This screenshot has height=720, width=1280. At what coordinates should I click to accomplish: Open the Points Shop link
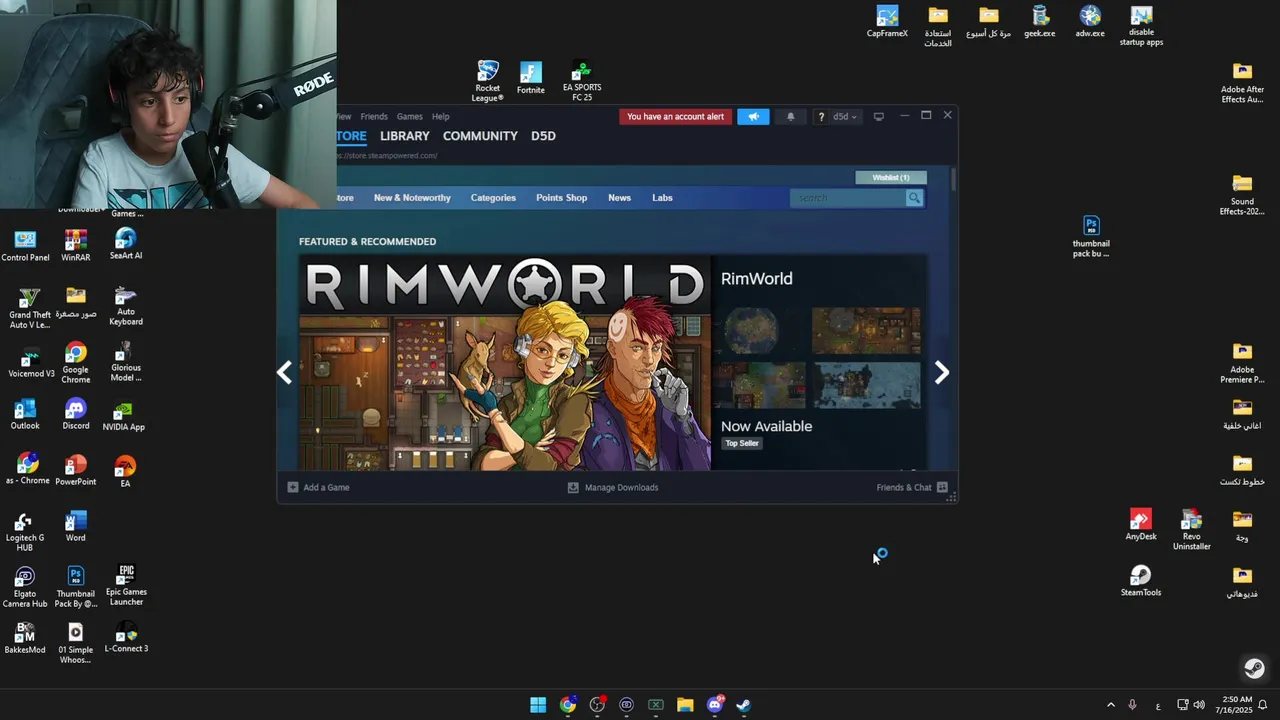click(561, 198)
